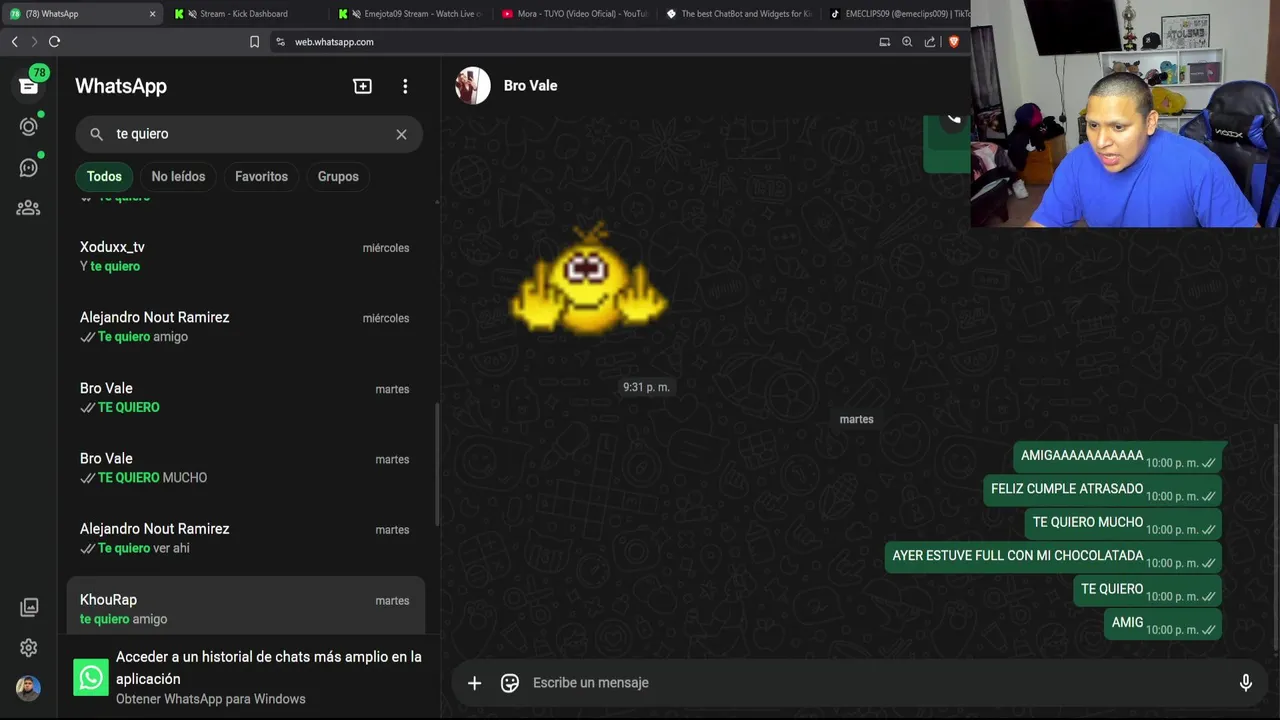Open your profile picture in sidebar
This screenshot has height=720, width=1280.
point(28,688)
